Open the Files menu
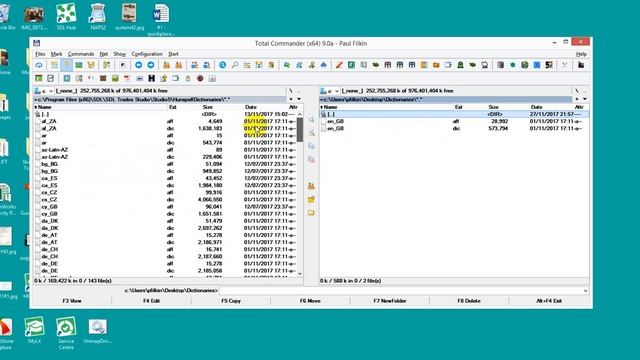The height and width of the screenshot is (360, 640). [x=40, y=54]
